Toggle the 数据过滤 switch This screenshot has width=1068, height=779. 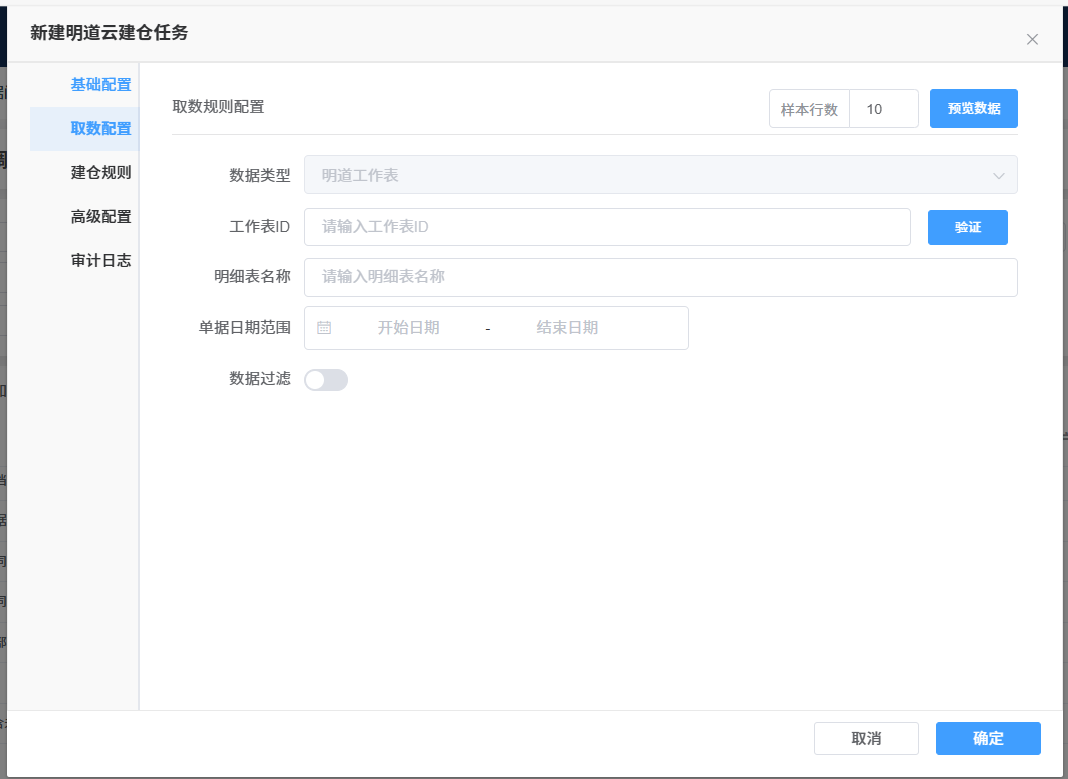[326, 380]
